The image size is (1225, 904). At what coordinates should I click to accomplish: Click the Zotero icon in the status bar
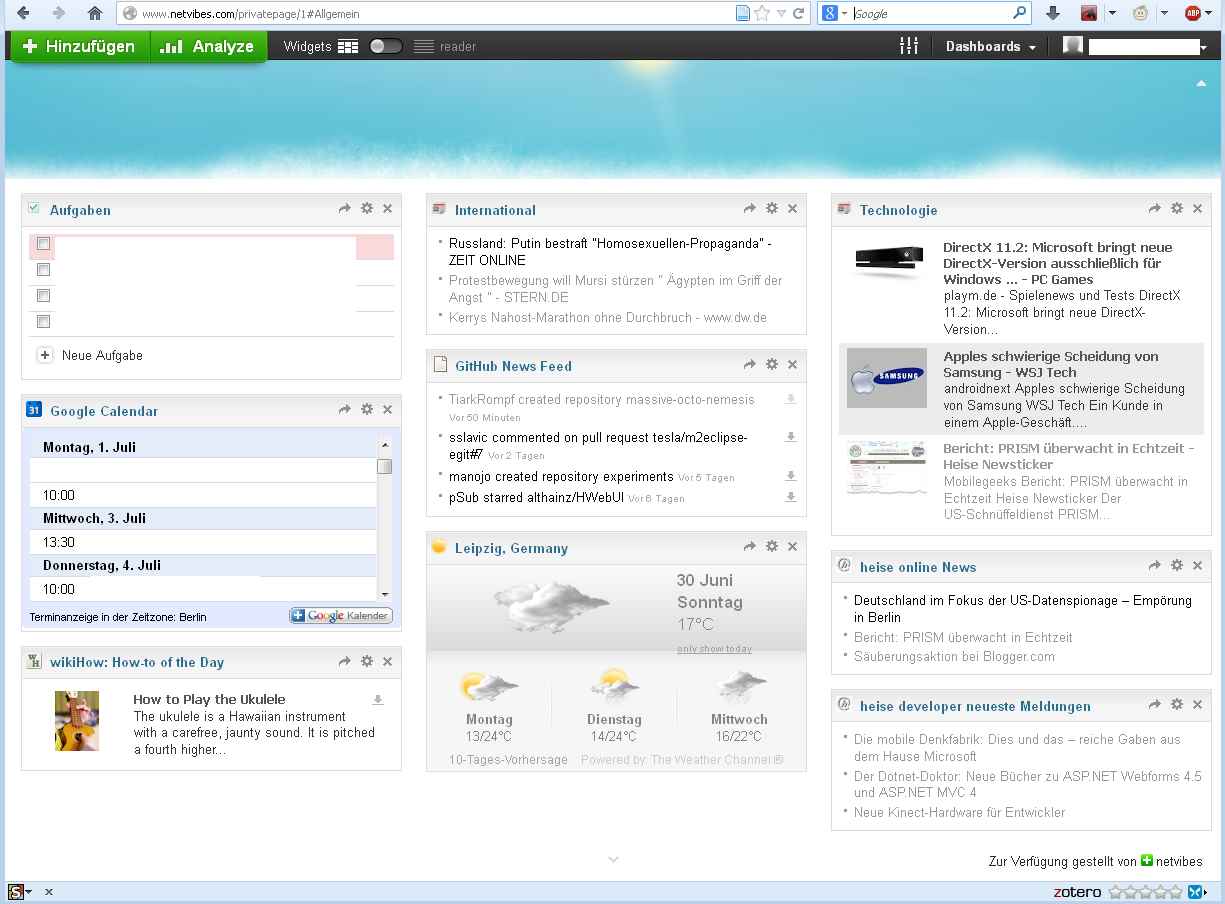tap(1076, 891)
